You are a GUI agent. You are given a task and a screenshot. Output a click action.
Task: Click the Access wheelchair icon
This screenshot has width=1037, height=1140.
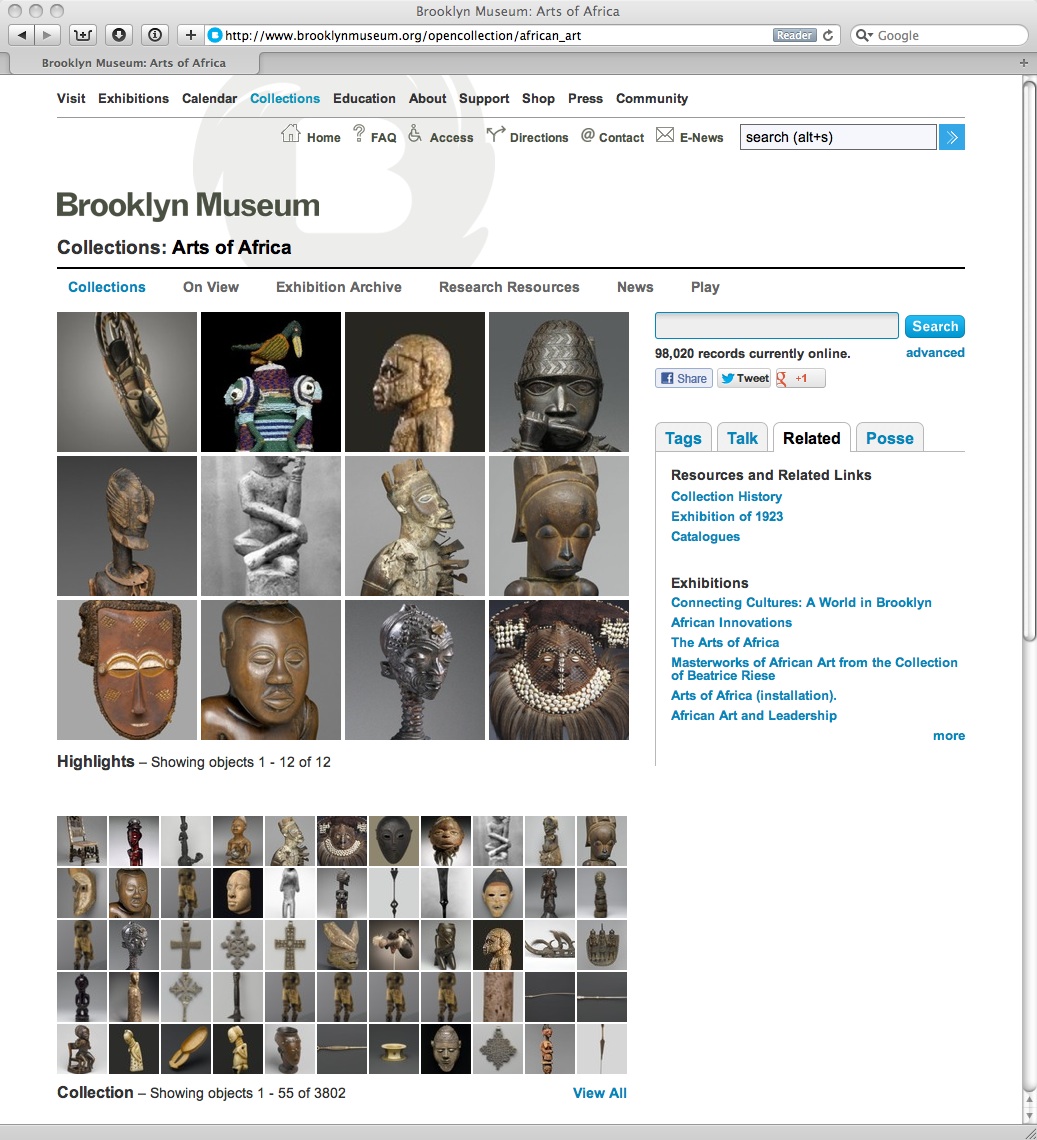[415, 134]
